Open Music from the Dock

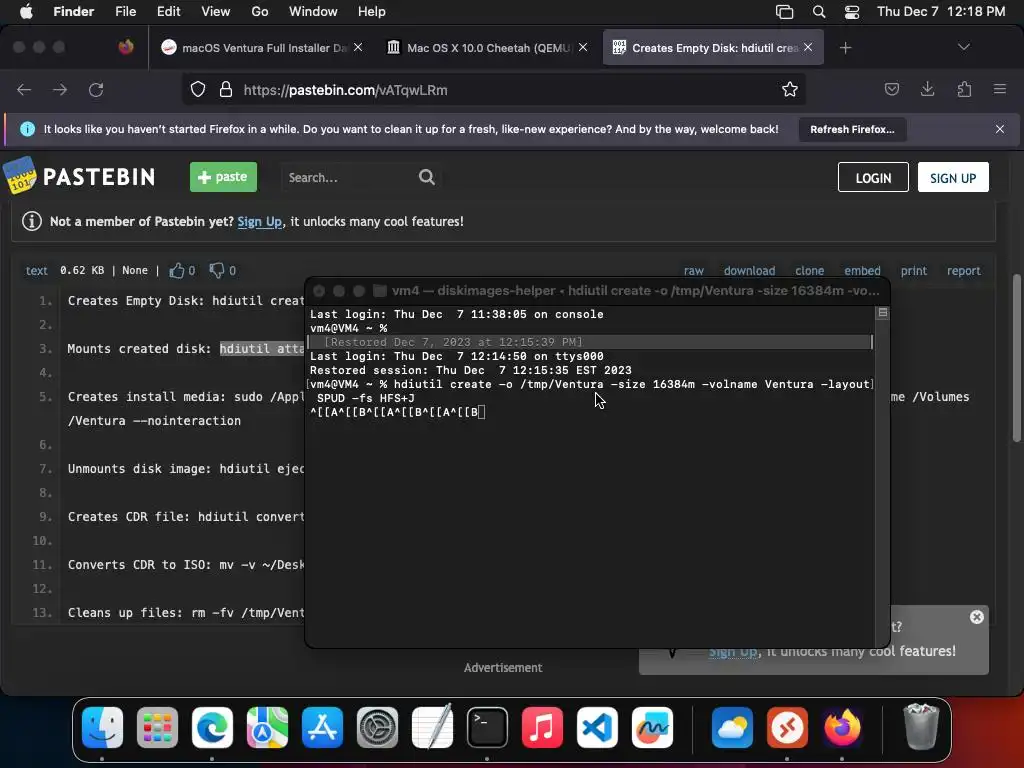(542, 728)
